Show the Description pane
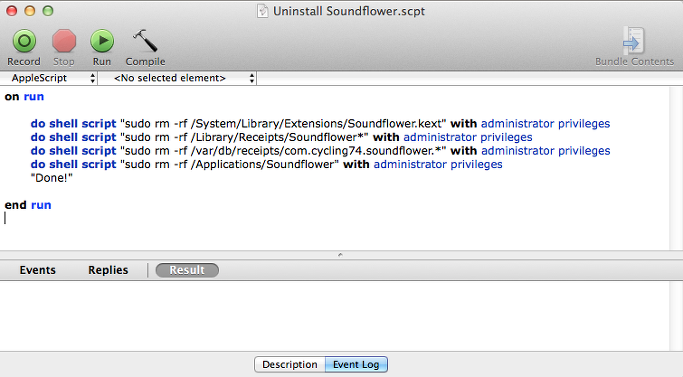The image size is (683, 377). [x=290, y=364]
